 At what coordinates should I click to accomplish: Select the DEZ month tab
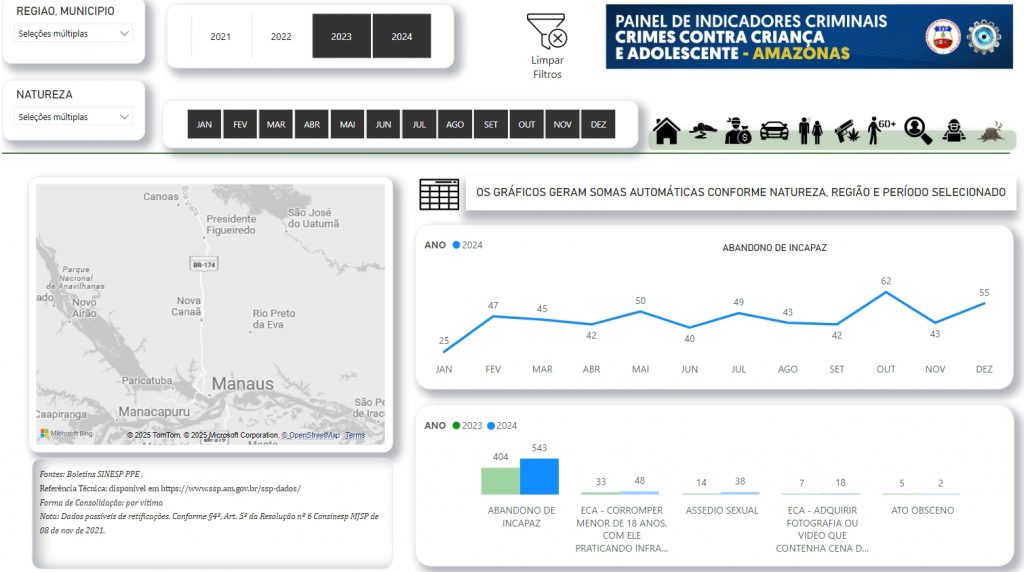pyautogui.click(x=598, y=125)
